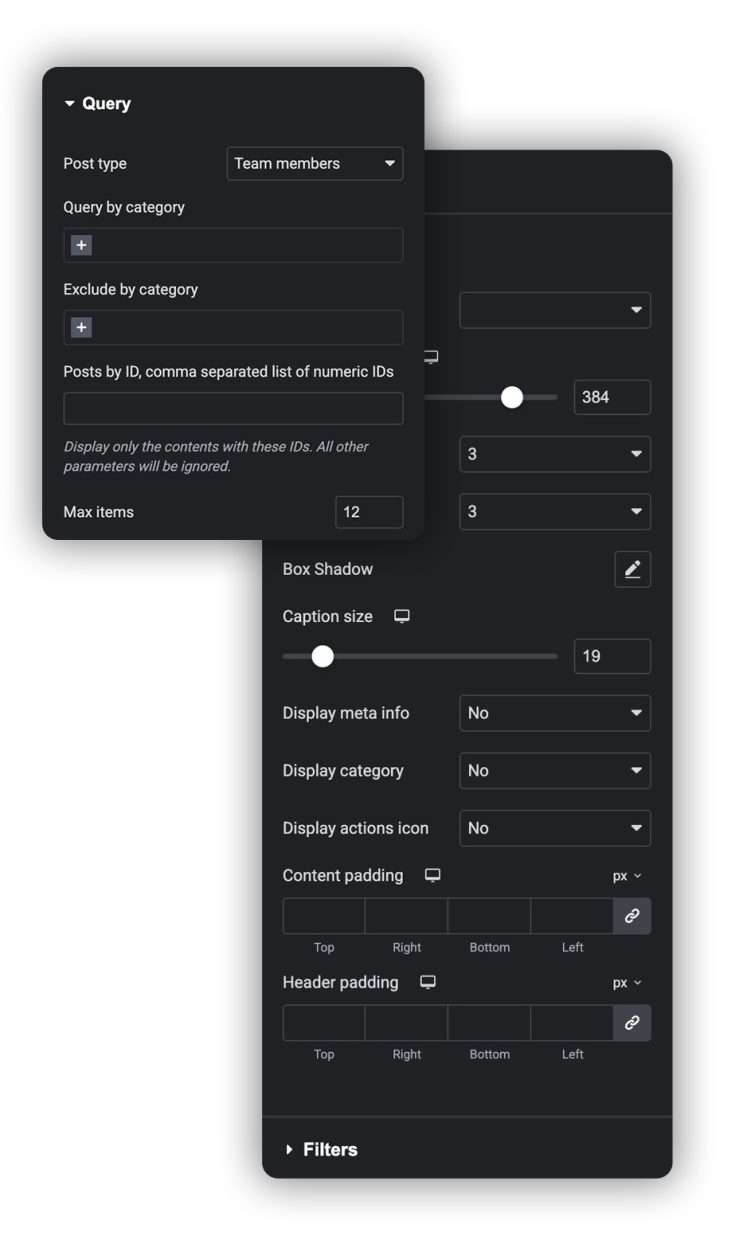Click the Caption size slider handle
The image size is (747, 1240).
(x=322, y=657)
